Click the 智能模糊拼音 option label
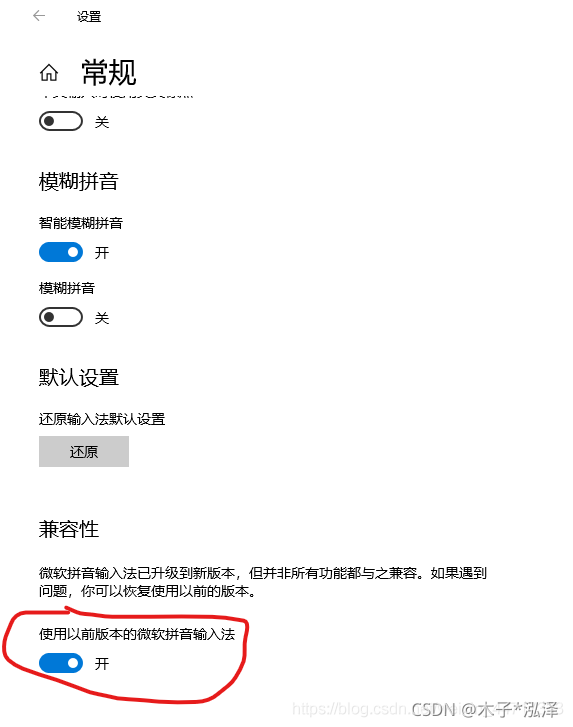 [81, 223]
